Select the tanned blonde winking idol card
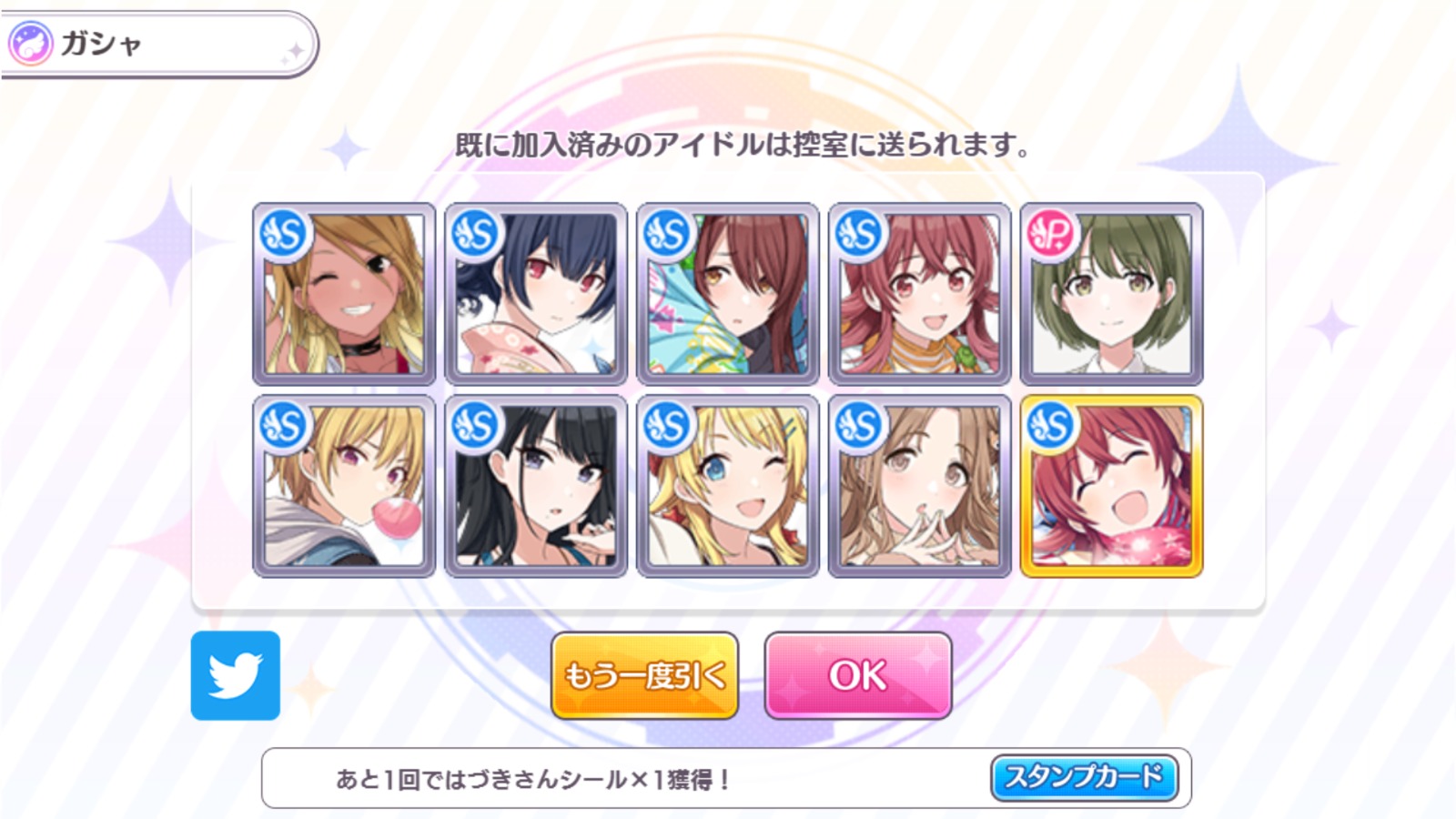Viewport: 1456px width, 819px height. 344,294
